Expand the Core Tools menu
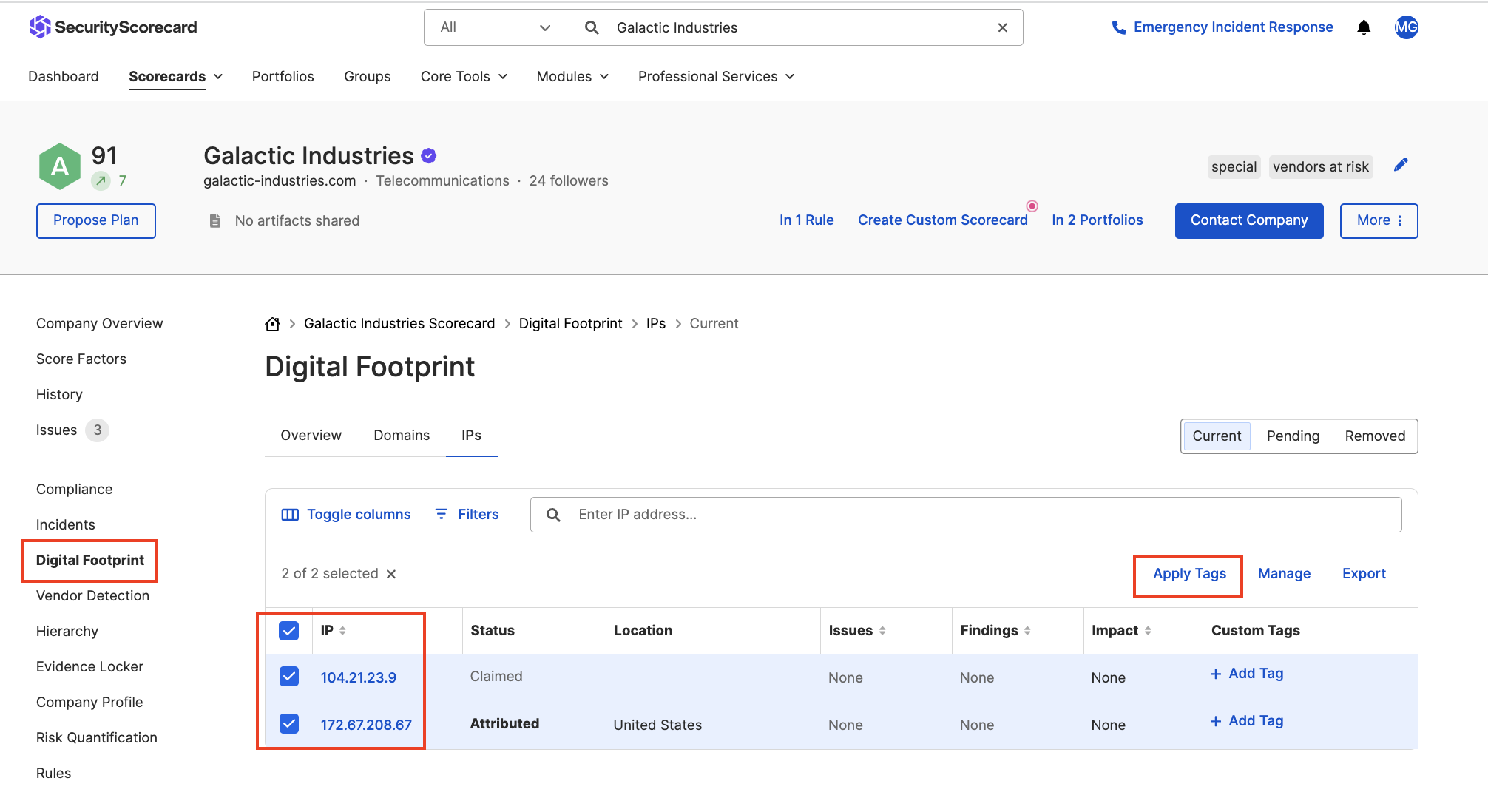This screenshot has width=1488, height=812. [464, 77]
